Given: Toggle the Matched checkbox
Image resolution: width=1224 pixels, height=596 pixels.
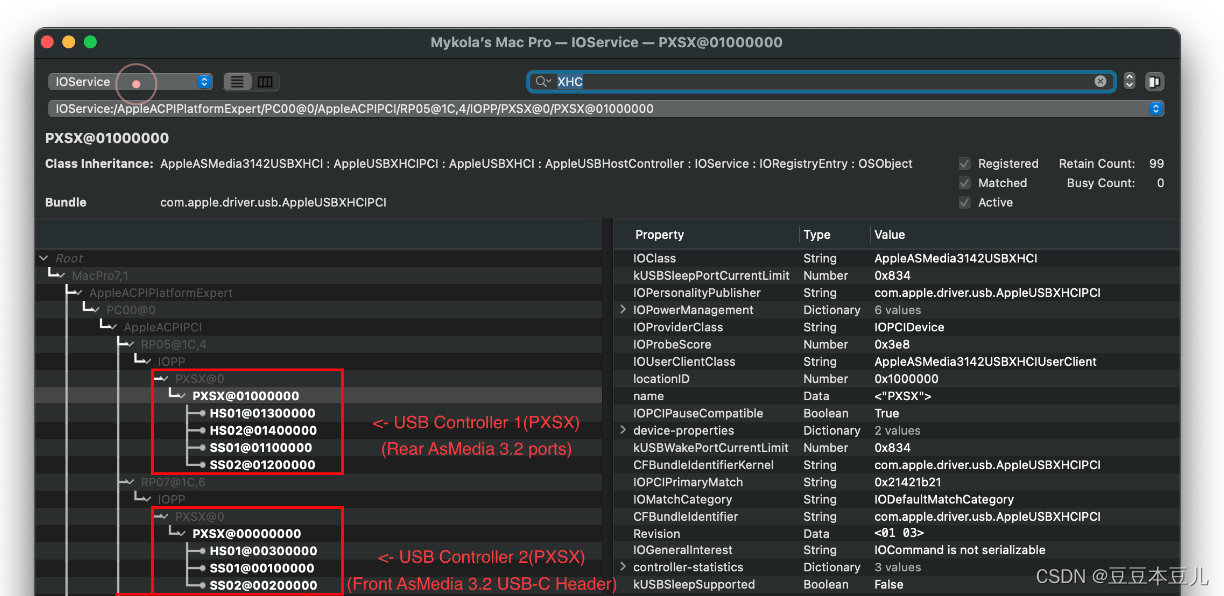Looking at the screenshot, I should (x=965, y=183).
